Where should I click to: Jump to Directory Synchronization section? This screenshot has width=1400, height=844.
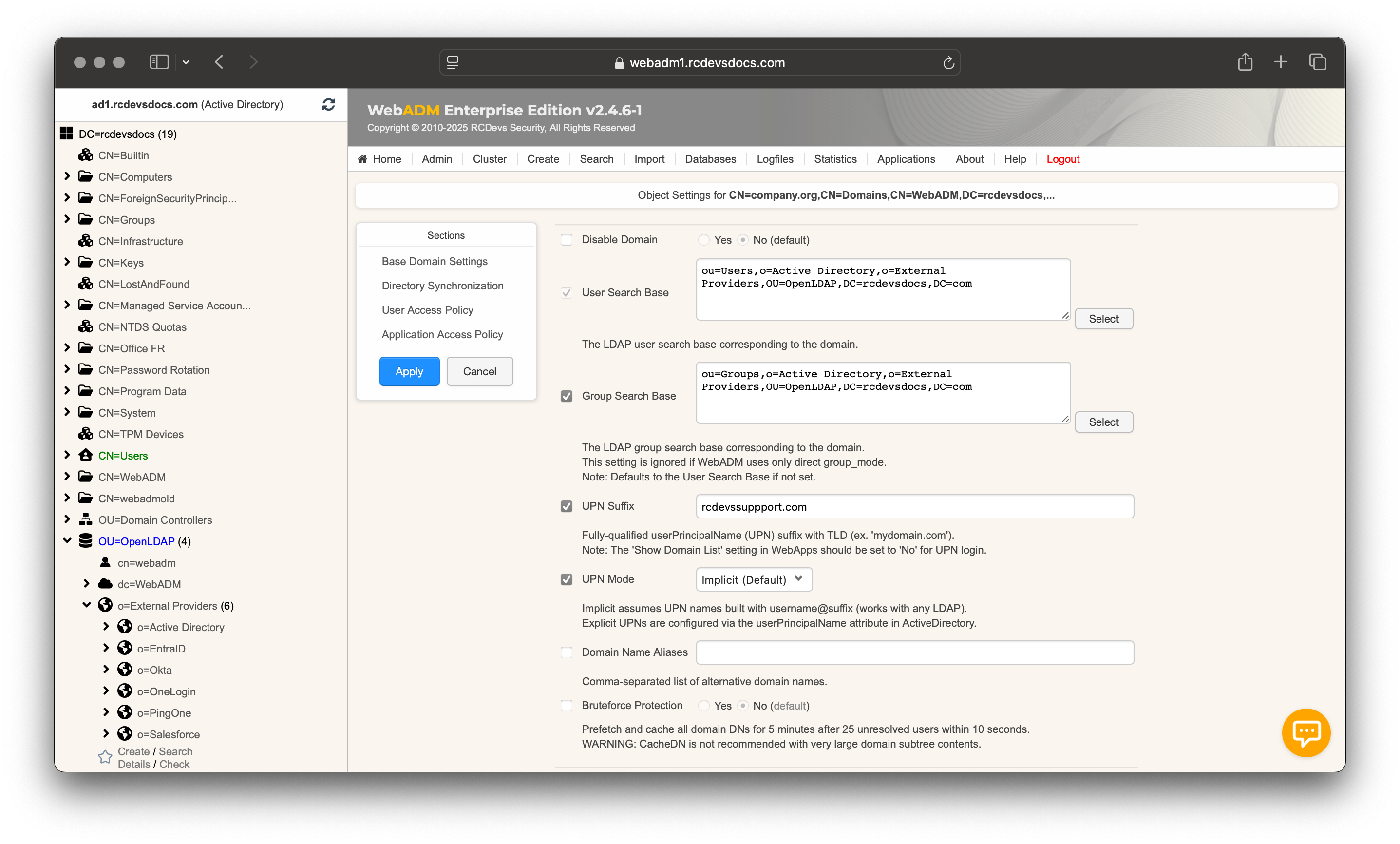(x=442, y=286)
